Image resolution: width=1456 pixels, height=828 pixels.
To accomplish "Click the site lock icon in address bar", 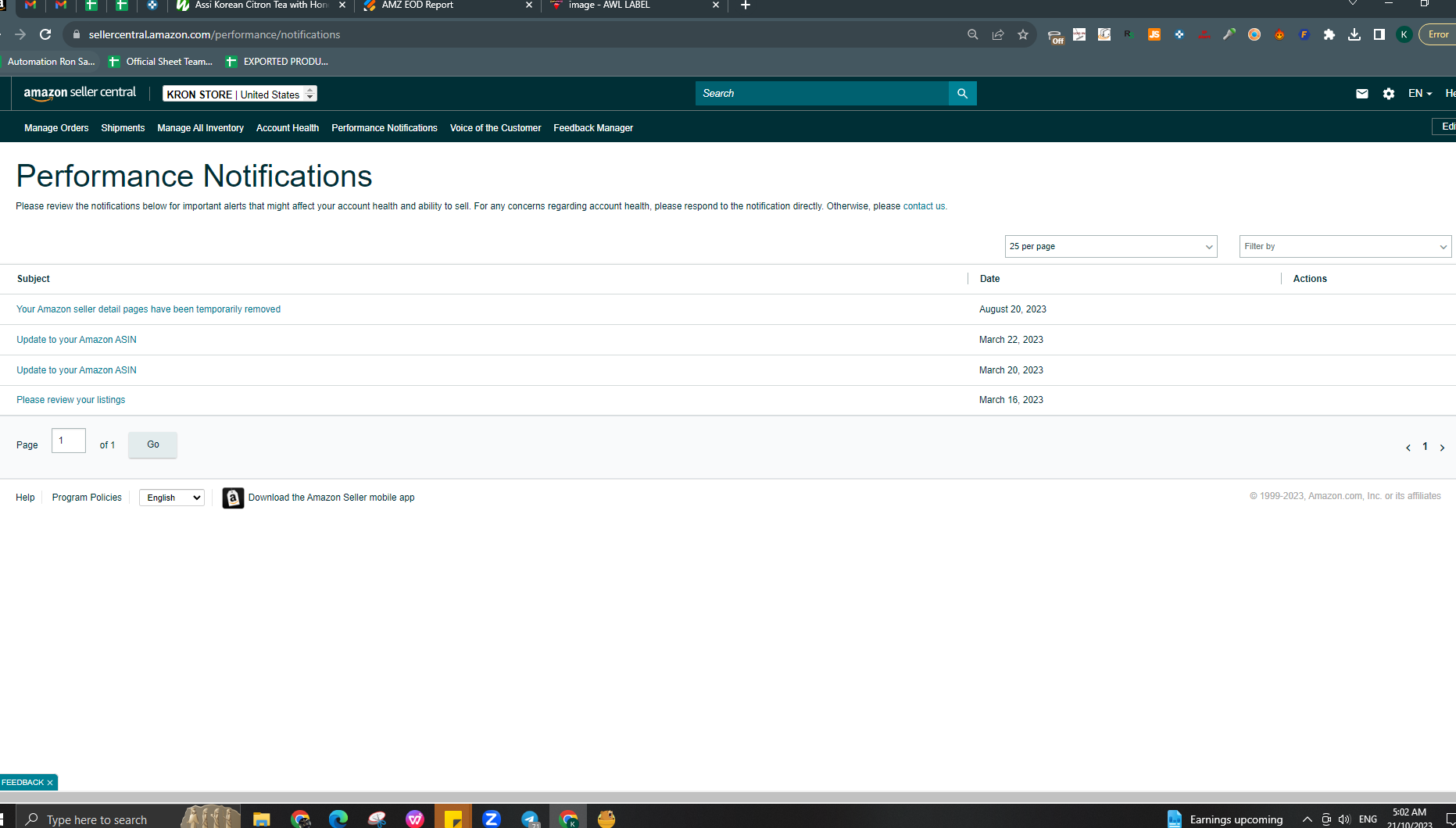I will point(76,34).
